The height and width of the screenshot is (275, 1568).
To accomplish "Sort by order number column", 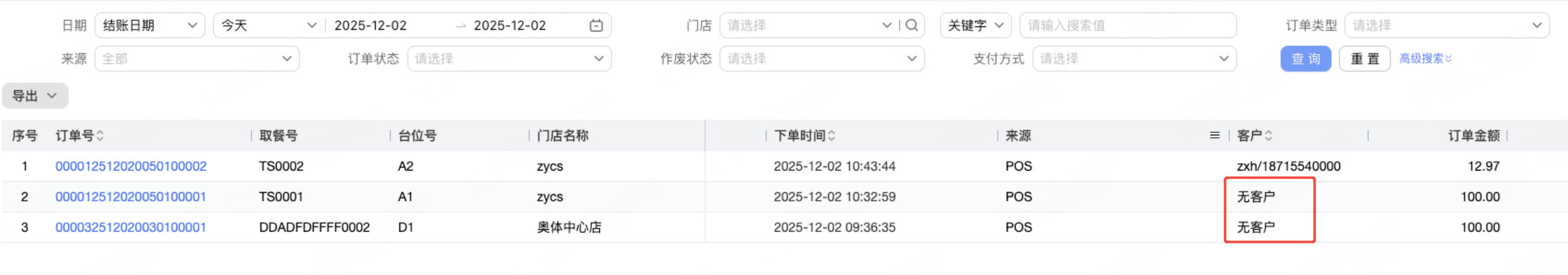I will [100, 135].
